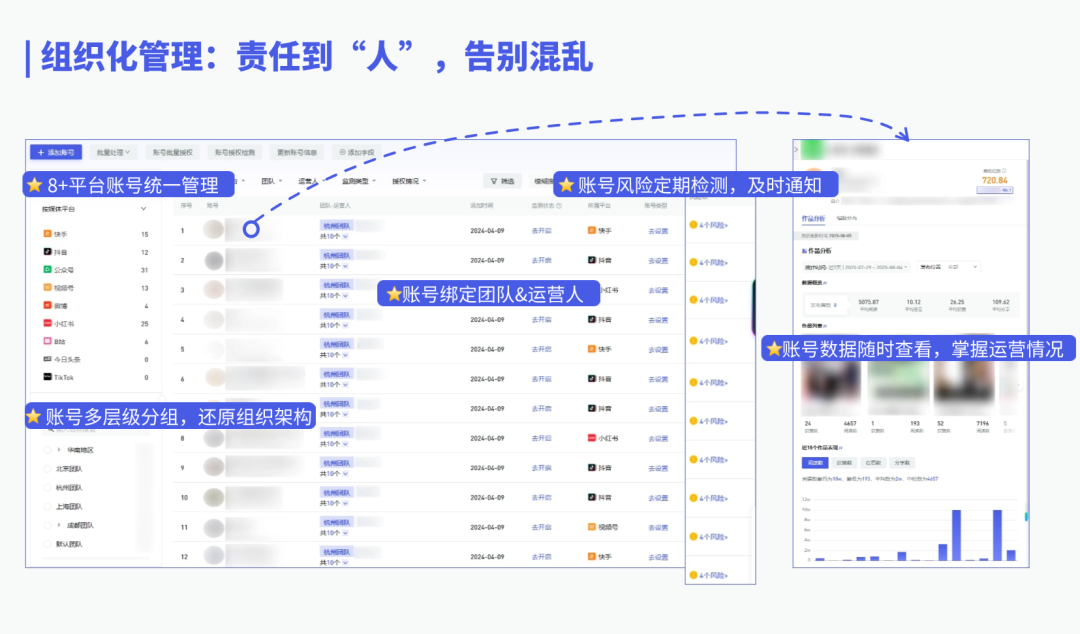Click the funnel 筛选 filter icon
Viewport: 1080px width, 634px height.
point(493,181)
